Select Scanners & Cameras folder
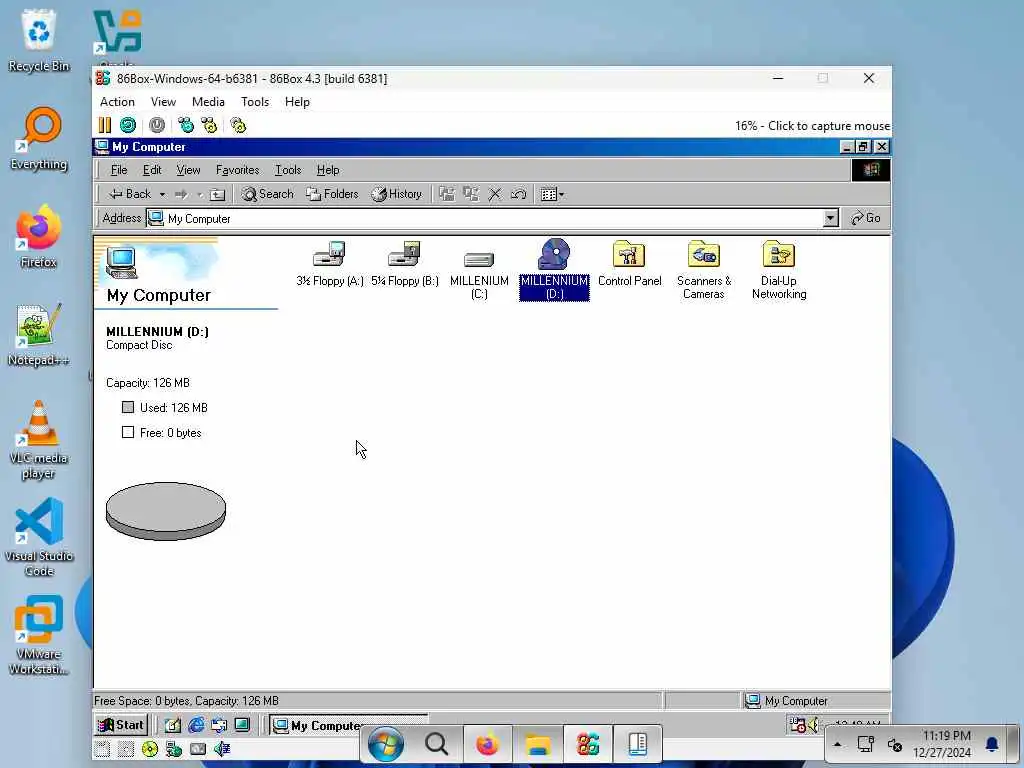Image resolution: width=1024 pixels, height=768 pixels. 703,270
